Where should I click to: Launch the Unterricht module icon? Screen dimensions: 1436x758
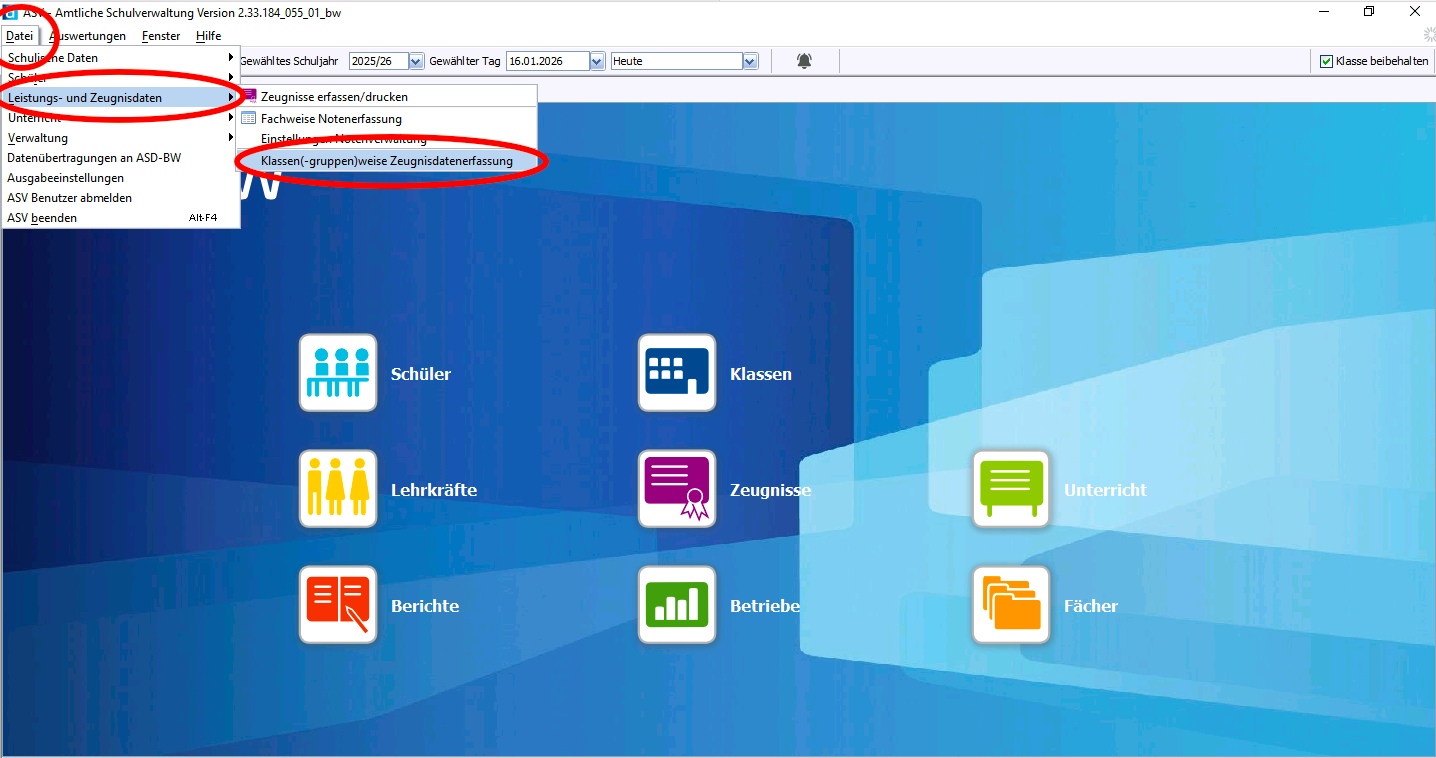[x=1011, y=489]
